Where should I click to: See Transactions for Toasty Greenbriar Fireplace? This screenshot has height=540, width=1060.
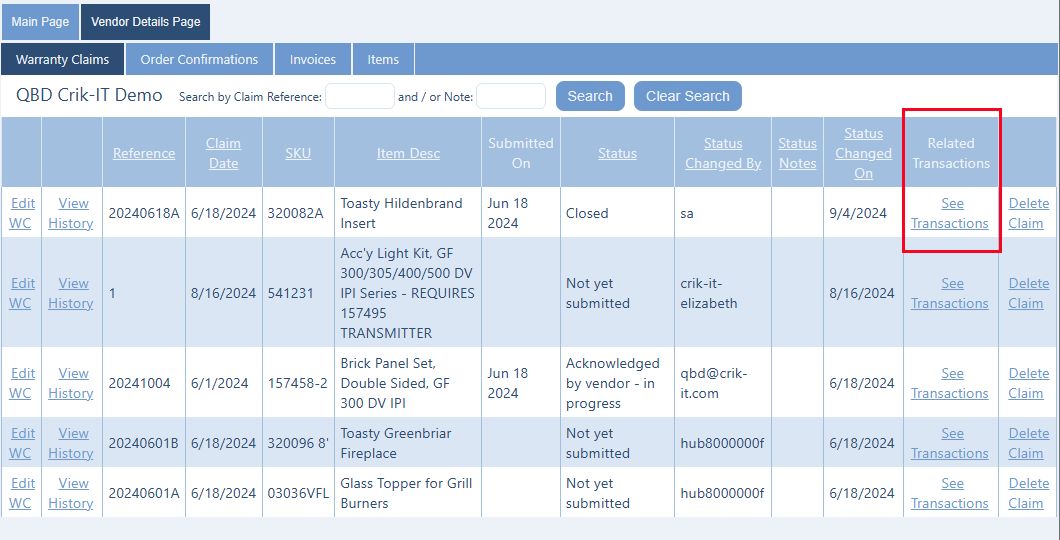point(950,443)
